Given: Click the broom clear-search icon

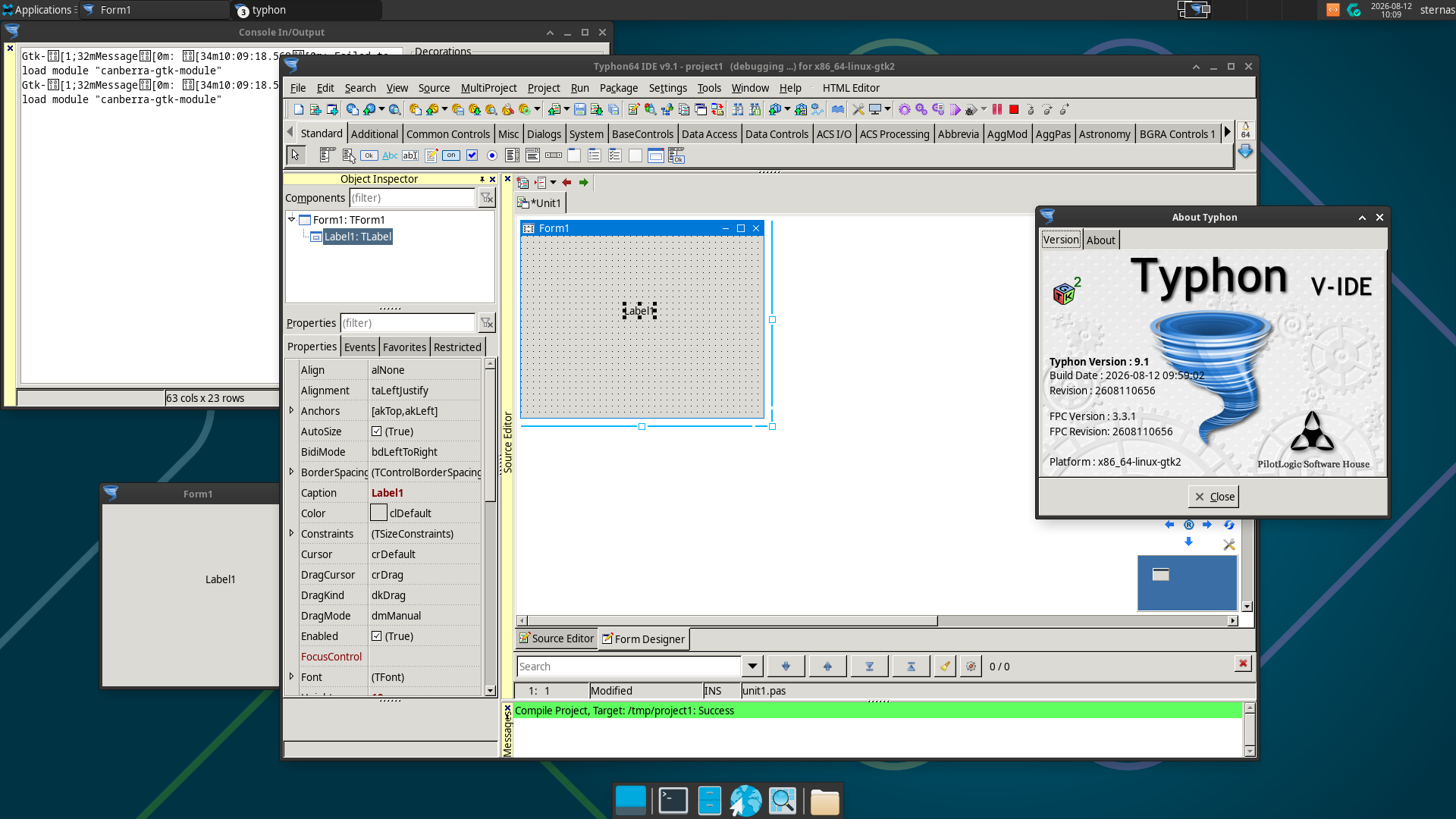Looking at the screenshot, I should coord(945,667).
